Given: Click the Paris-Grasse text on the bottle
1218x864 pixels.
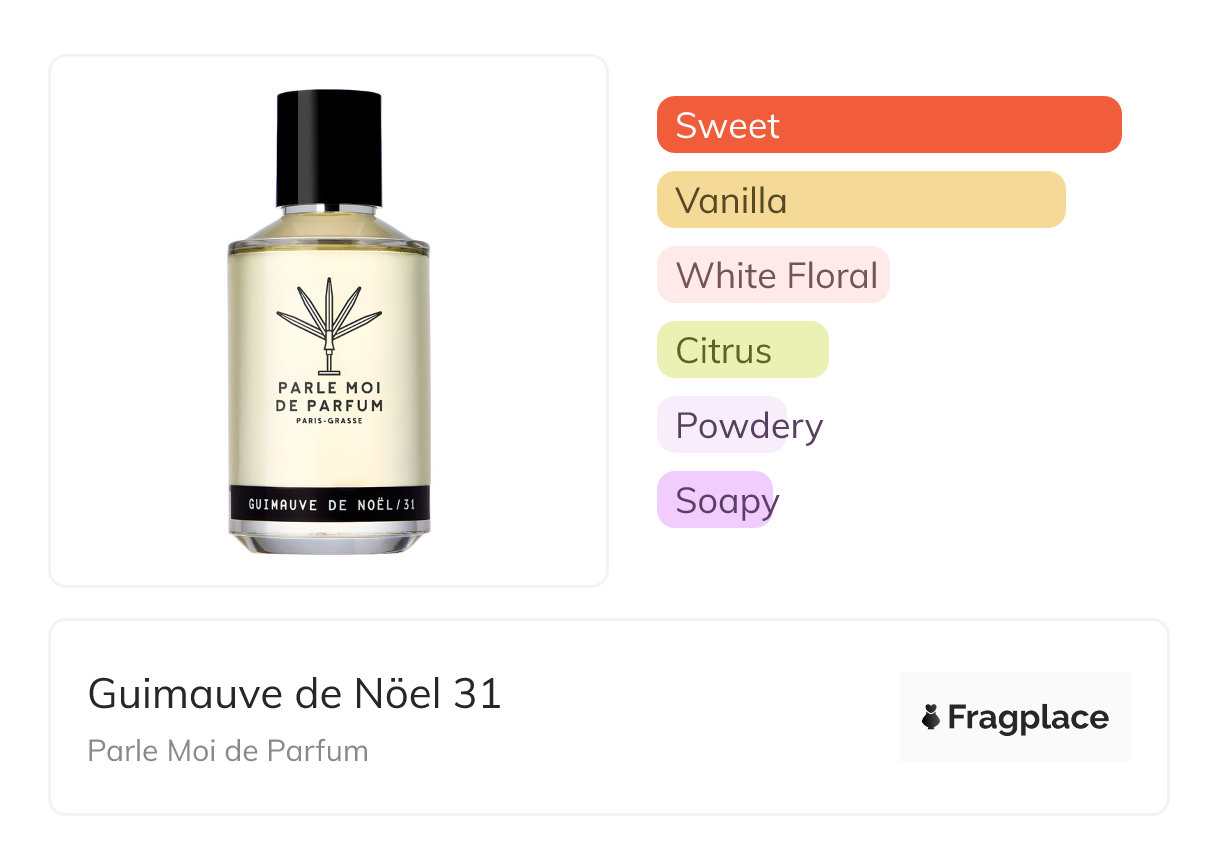Looking at the screenshot, I should click(329, 421).
